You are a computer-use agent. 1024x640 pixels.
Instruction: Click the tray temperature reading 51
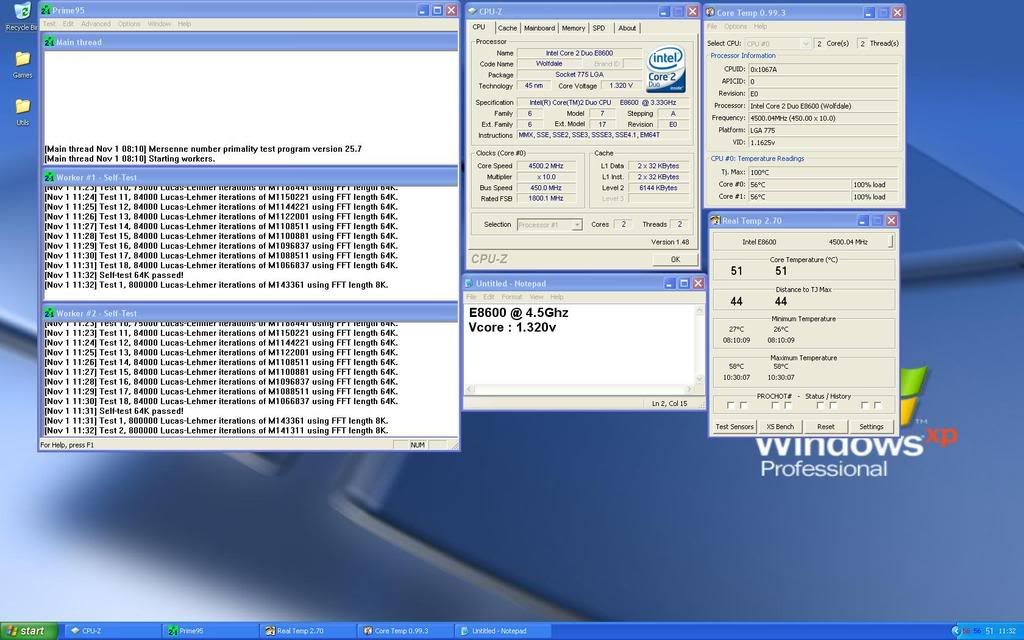[x=989, y=631]
